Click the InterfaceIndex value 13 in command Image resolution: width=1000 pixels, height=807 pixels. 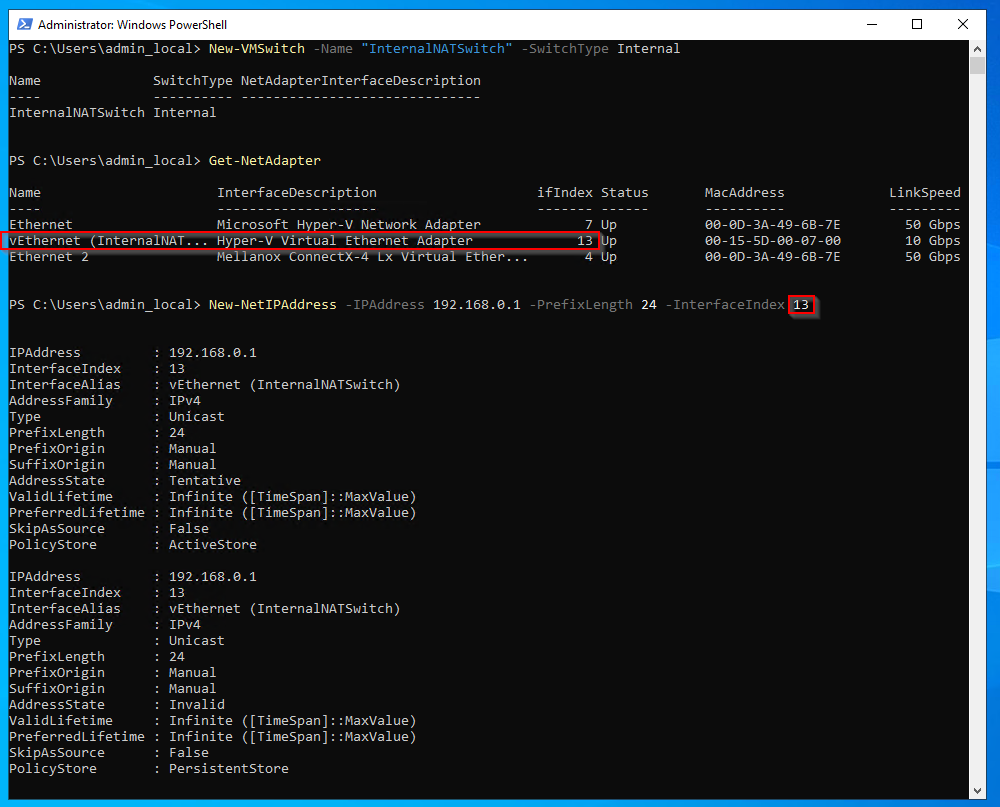(801, 305)
